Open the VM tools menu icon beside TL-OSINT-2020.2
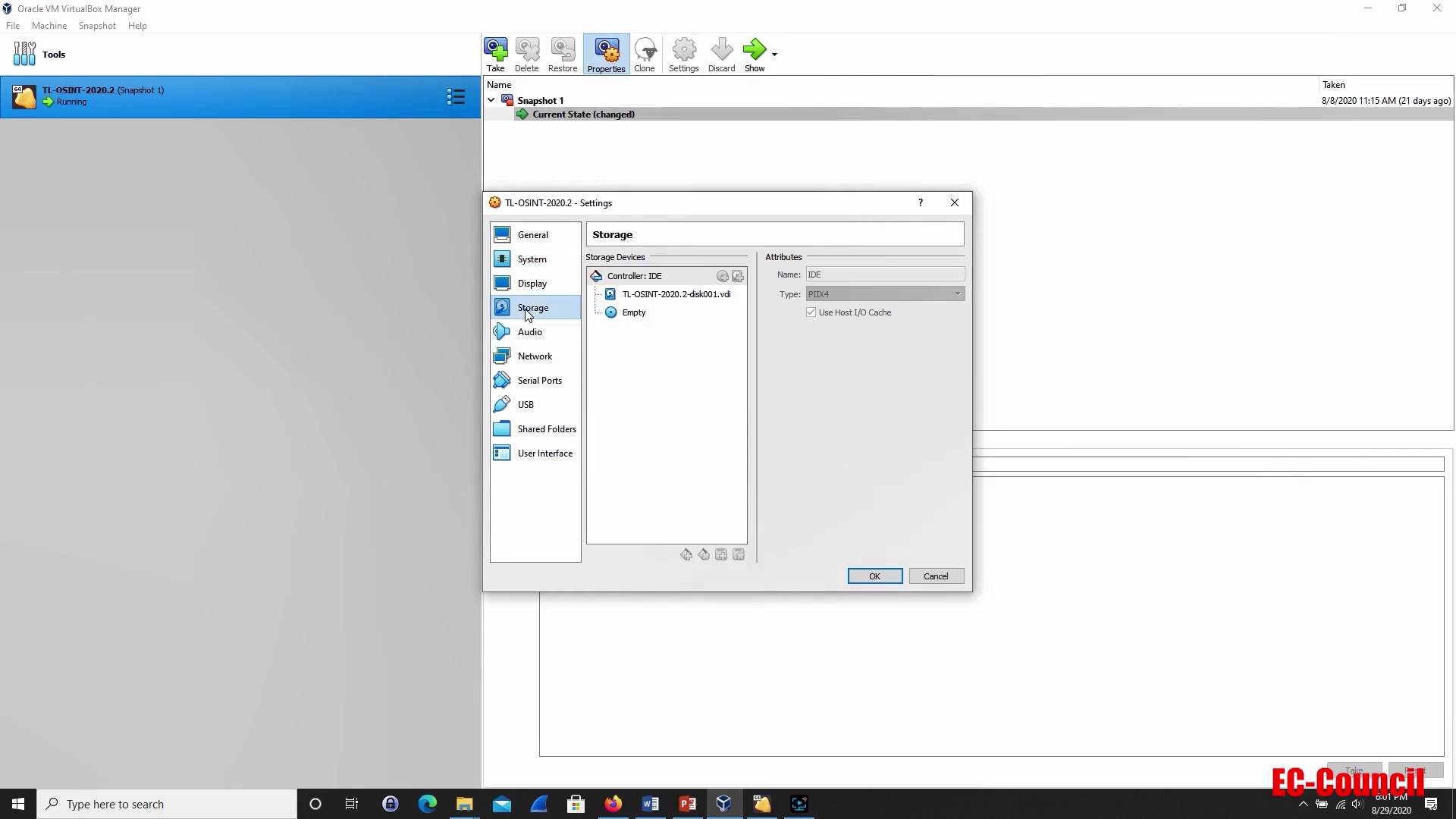 [x=456, y=96]
